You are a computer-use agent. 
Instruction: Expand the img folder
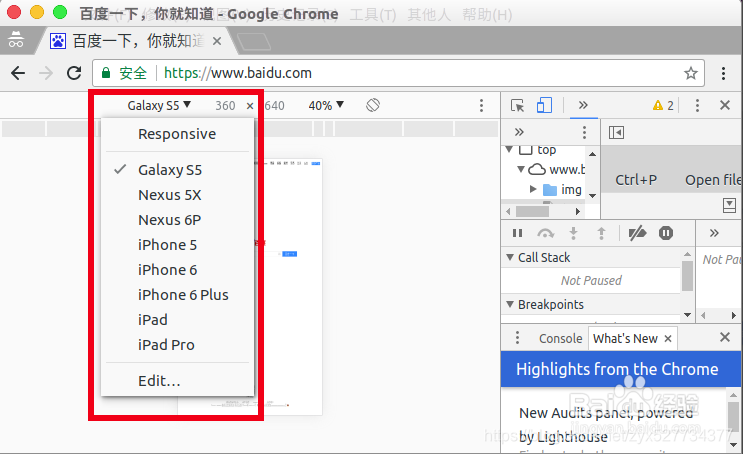533,189
